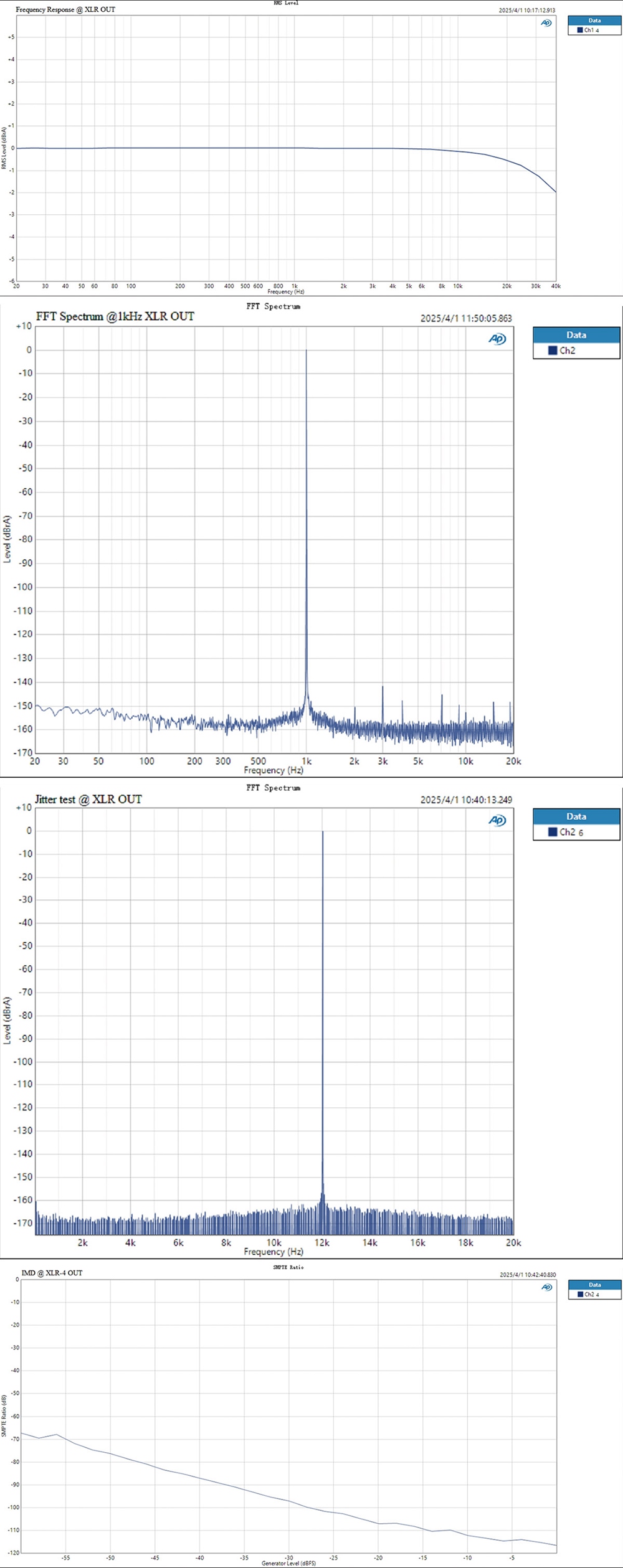Select the Data legend header on Frequency Response graph
This screenshot has width=623, height=1568.
(594, 21)
